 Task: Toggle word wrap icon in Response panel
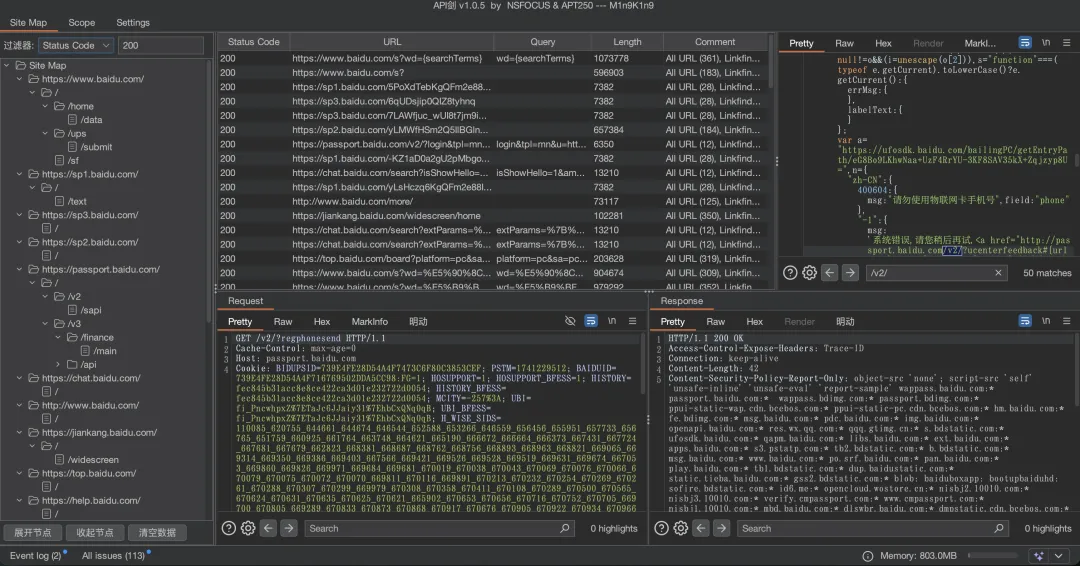tap(1025, 321)
